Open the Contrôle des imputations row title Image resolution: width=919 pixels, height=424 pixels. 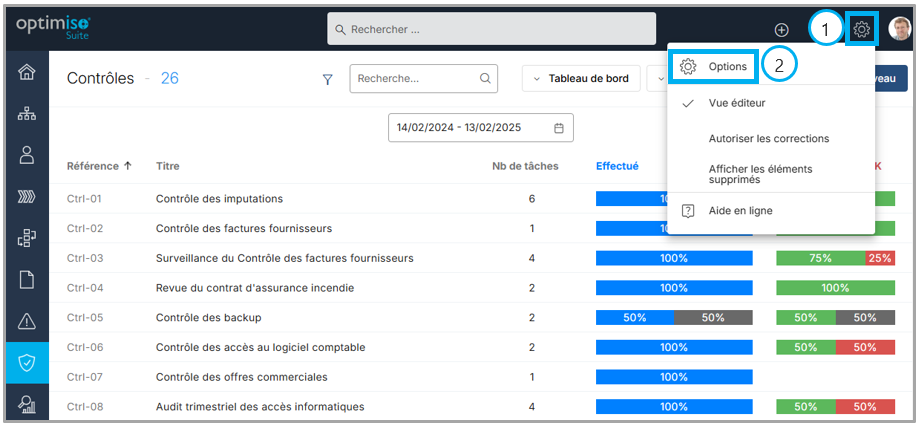[219, 199]
